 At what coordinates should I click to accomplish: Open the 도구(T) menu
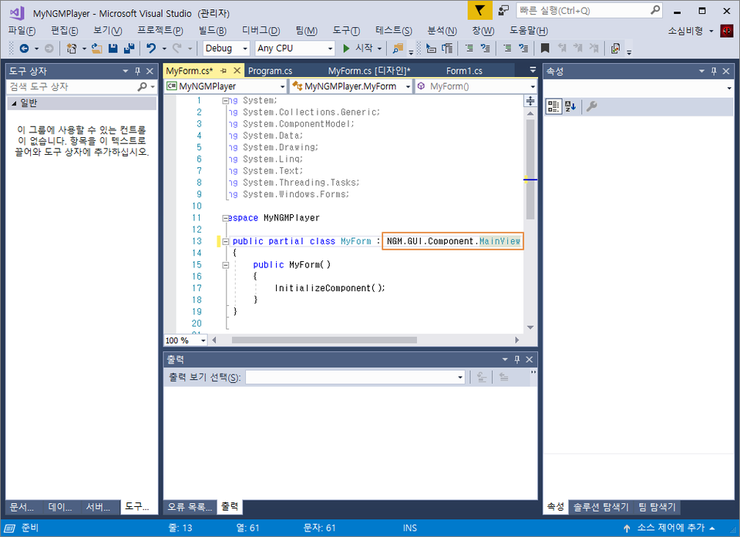346,31
